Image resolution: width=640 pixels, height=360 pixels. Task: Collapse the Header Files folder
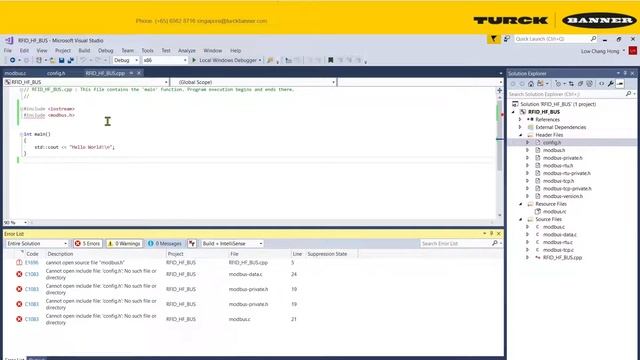[x=520, y=135]
